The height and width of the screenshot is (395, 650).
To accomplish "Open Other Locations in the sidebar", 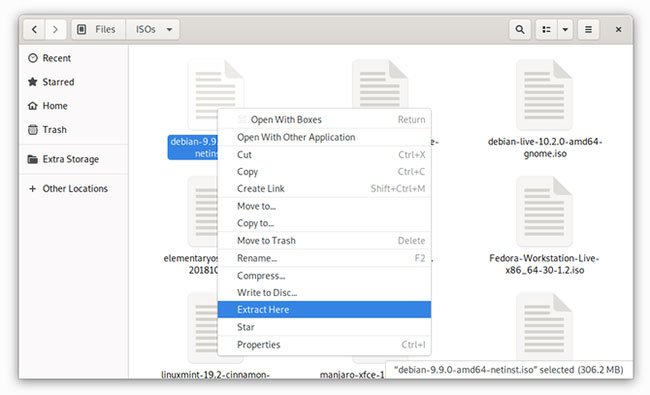I will 73,189.
